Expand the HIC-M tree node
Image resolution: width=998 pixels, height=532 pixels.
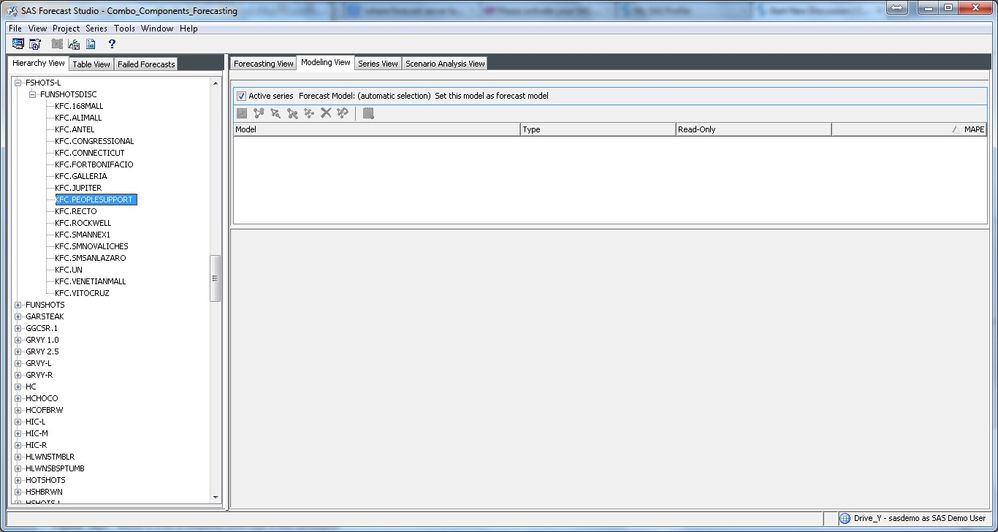point(18,433)
